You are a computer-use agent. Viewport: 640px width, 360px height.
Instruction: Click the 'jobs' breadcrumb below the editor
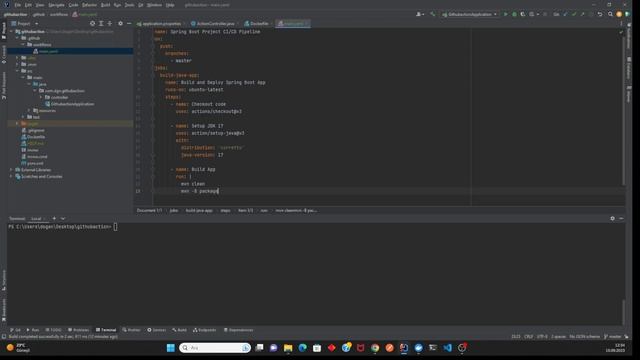tap(174, 211)
